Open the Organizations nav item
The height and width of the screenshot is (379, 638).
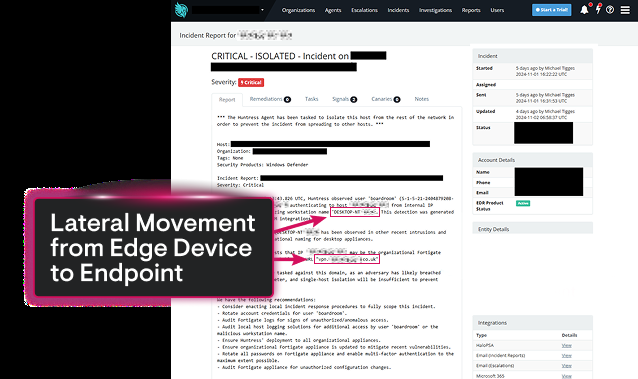[298, 10]
